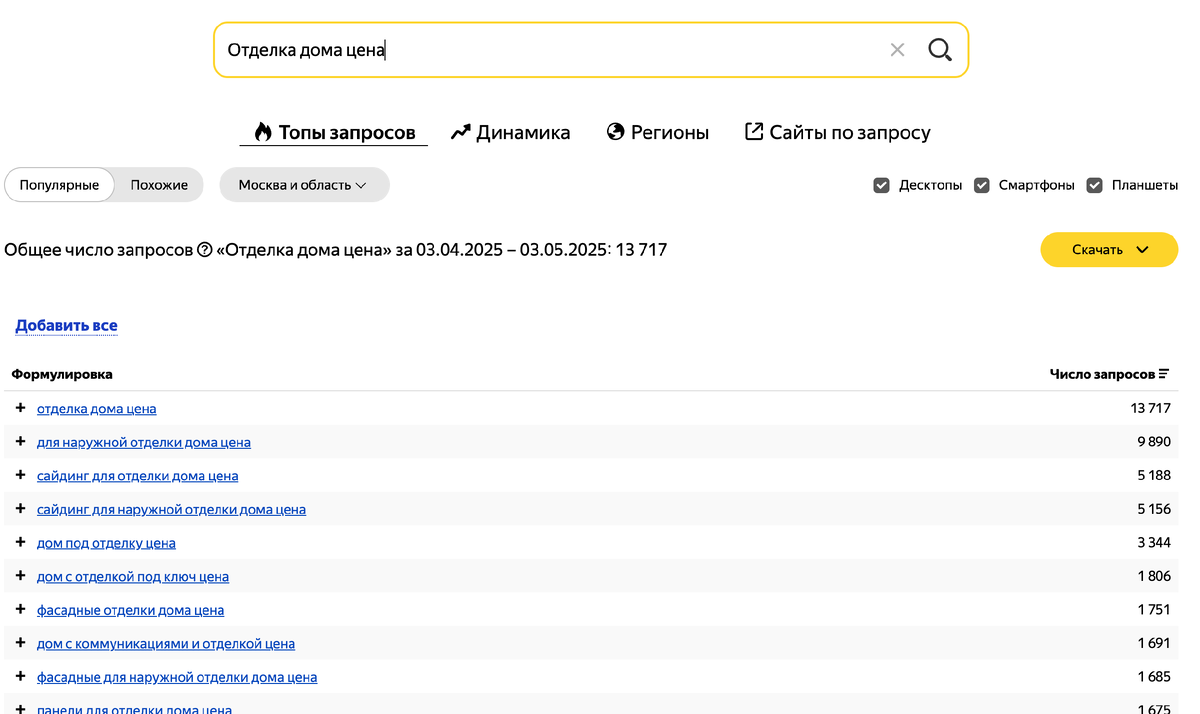Click the value 1 691
Screen dimensions: 1200x714
pyautogui.click(x=1154, y=644)
